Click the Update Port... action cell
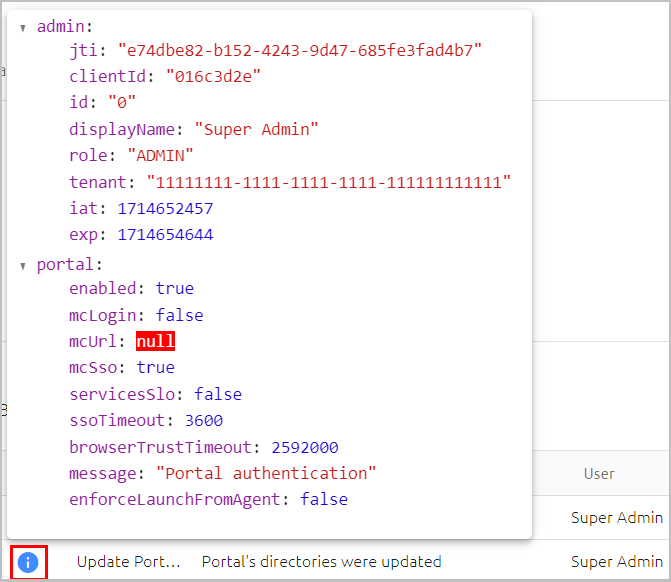This screenshot has height=582, width=671. coord(128,562)
